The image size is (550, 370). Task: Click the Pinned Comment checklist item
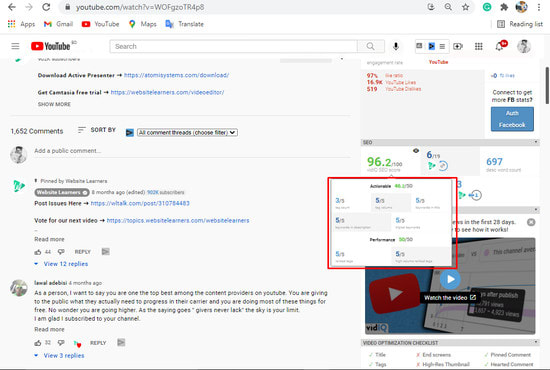(x=507, y=355)
